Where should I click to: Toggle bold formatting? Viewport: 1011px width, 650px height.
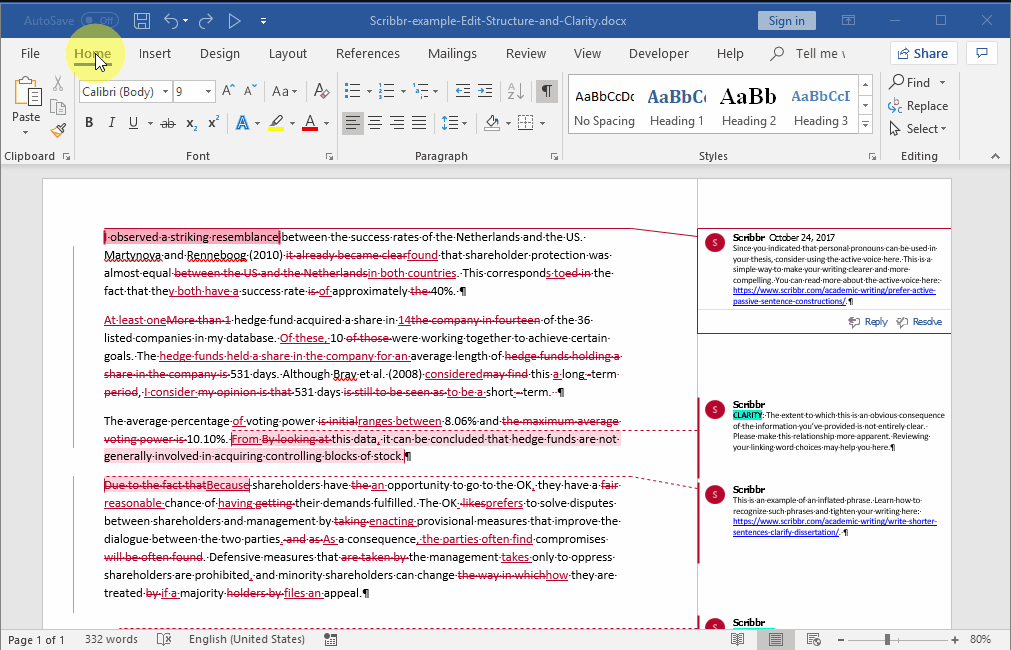(x=89, y=123)
